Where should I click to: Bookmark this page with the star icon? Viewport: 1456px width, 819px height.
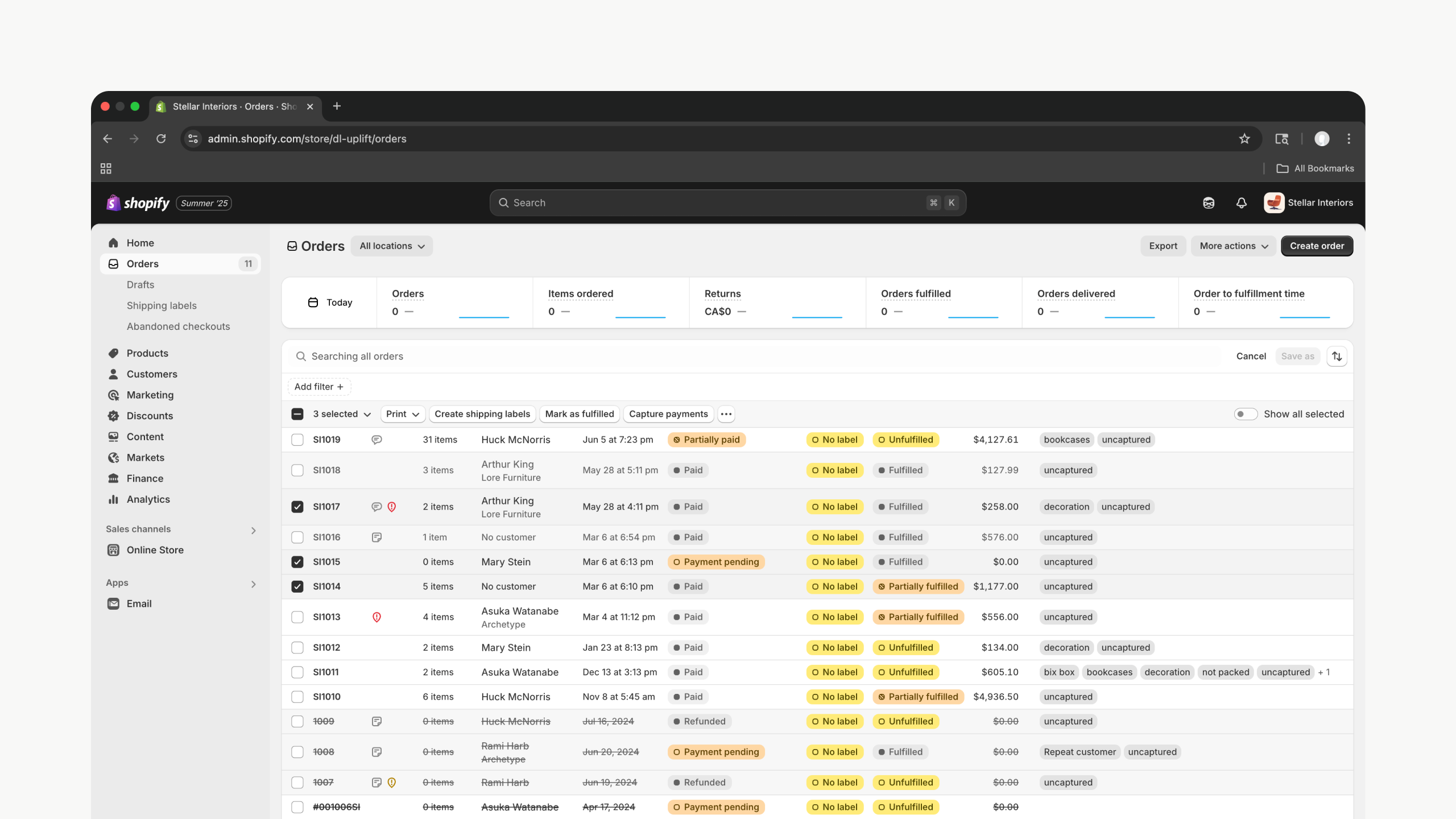pos(1244,139)
